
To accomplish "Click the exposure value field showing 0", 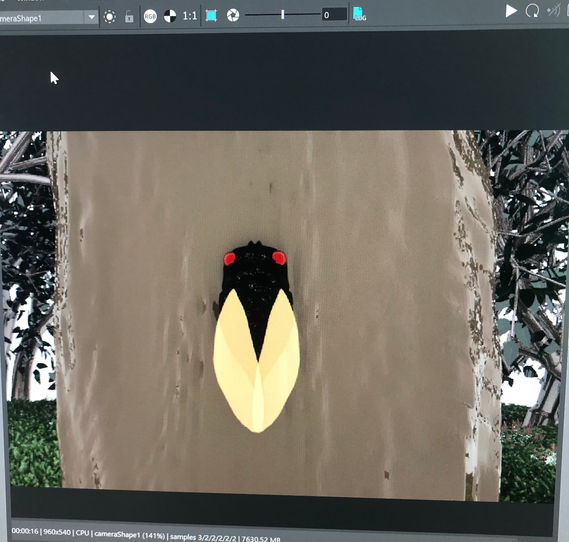I will coord(334,15).
